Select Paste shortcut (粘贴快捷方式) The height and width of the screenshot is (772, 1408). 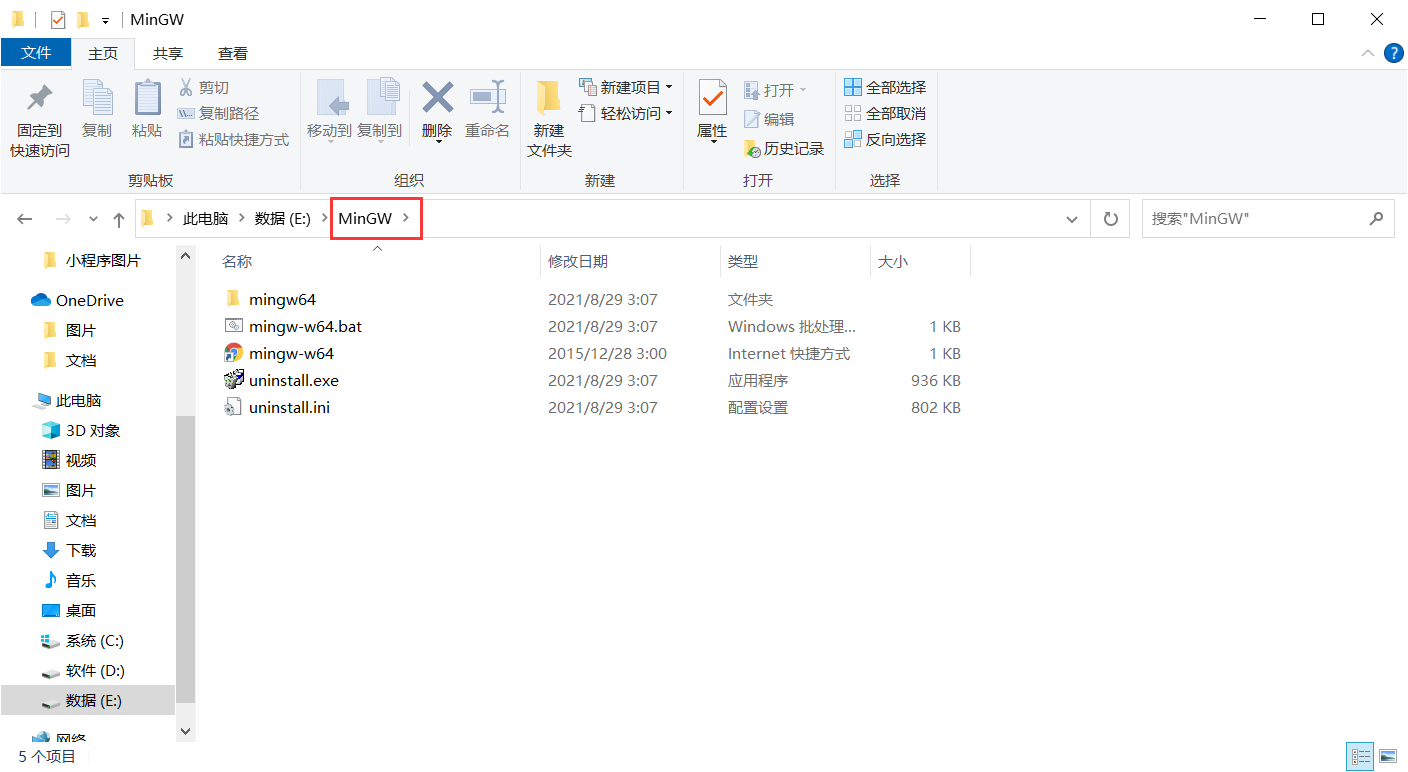(x=233, y=140)
